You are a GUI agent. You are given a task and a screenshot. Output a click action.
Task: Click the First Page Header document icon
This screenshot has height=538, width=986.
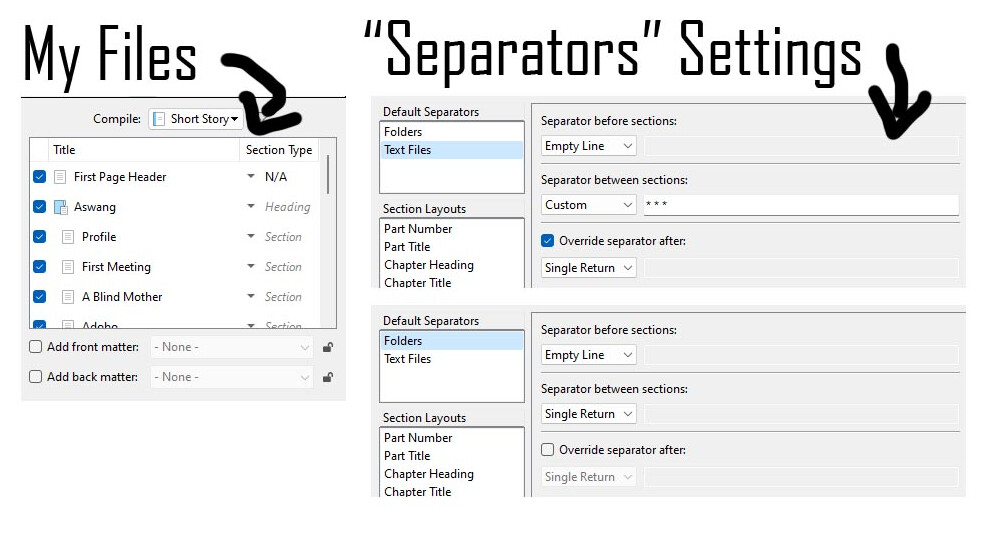[60, 177]
